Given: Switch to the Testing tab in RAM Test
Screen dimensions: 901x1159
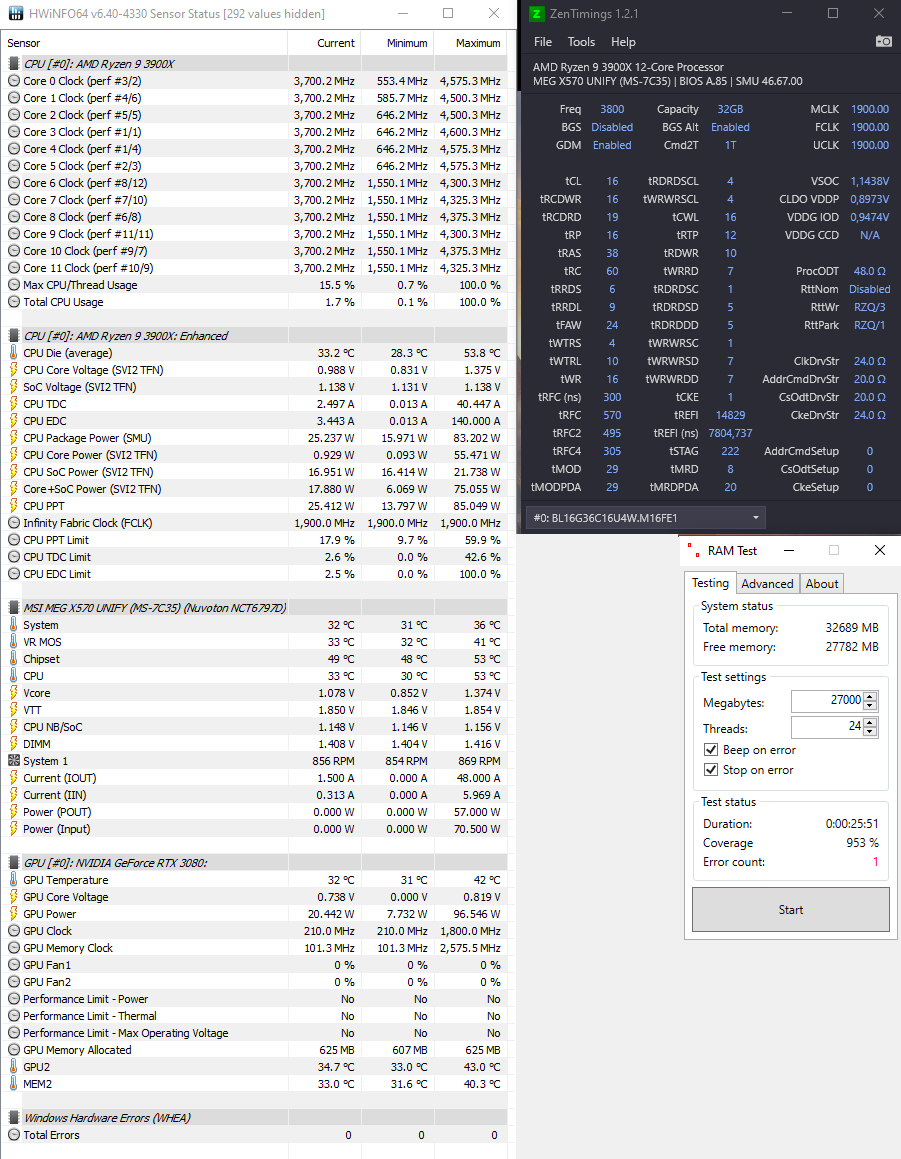Looking at the screenshot, I should point(710,583).
